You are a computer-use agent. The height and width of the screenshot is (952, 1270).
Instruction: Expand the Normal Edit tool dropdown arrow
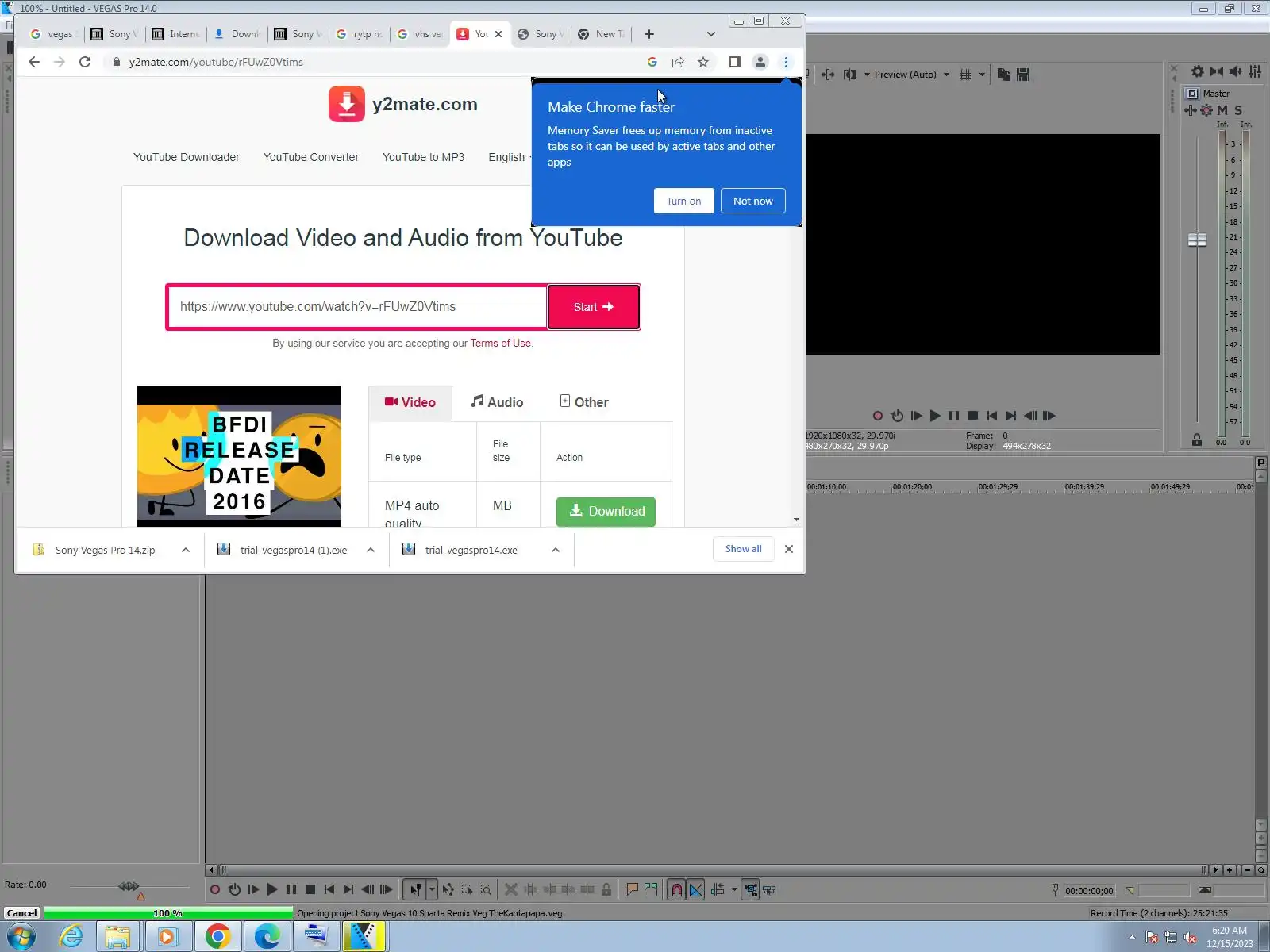coord(432,890)
